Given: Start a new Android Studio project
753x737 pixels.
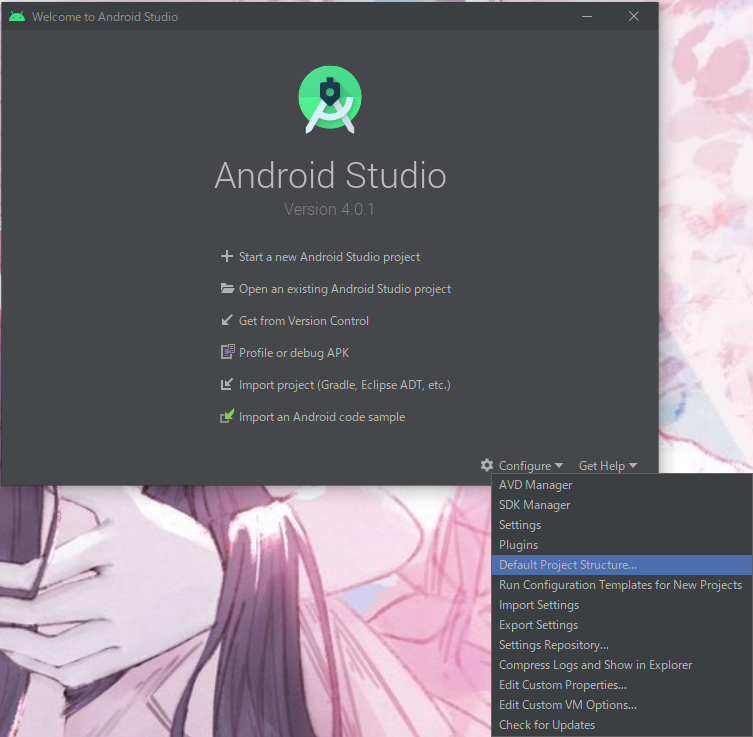Looking at the screenshot, I should [x=329, y=257].
